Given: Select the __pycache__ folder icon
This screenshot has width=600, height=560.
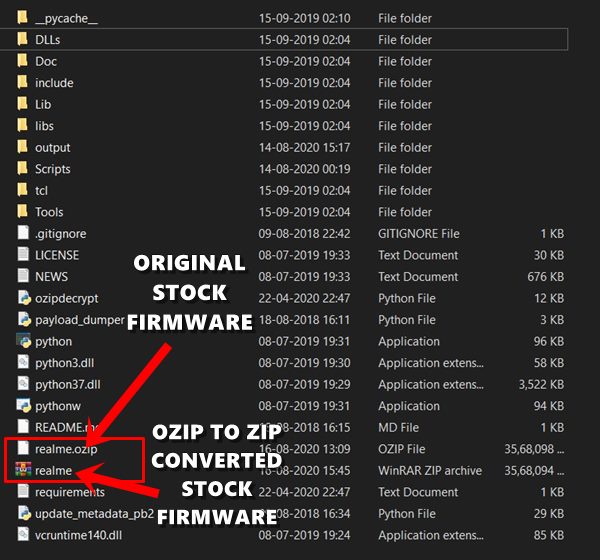Looking at the screenshot, I should coord(23,17).
